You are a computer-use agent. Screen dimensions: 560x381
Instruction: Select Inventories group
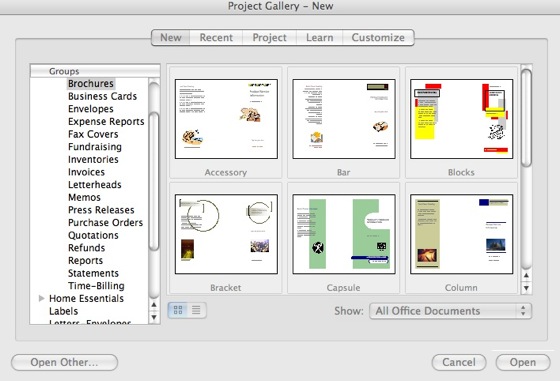click(93, 160)
